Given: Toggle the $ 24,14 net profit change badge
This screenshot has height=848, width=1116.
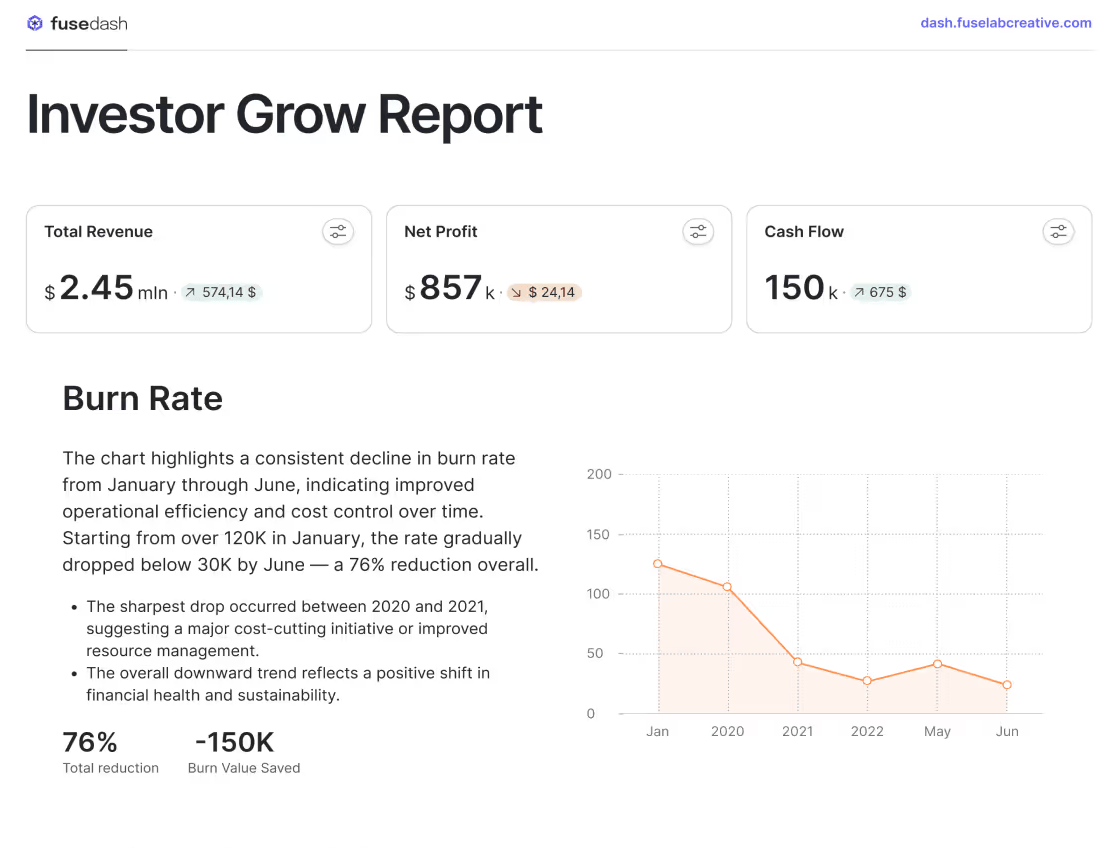Looking at the screenshot, I should pos(543,292).
